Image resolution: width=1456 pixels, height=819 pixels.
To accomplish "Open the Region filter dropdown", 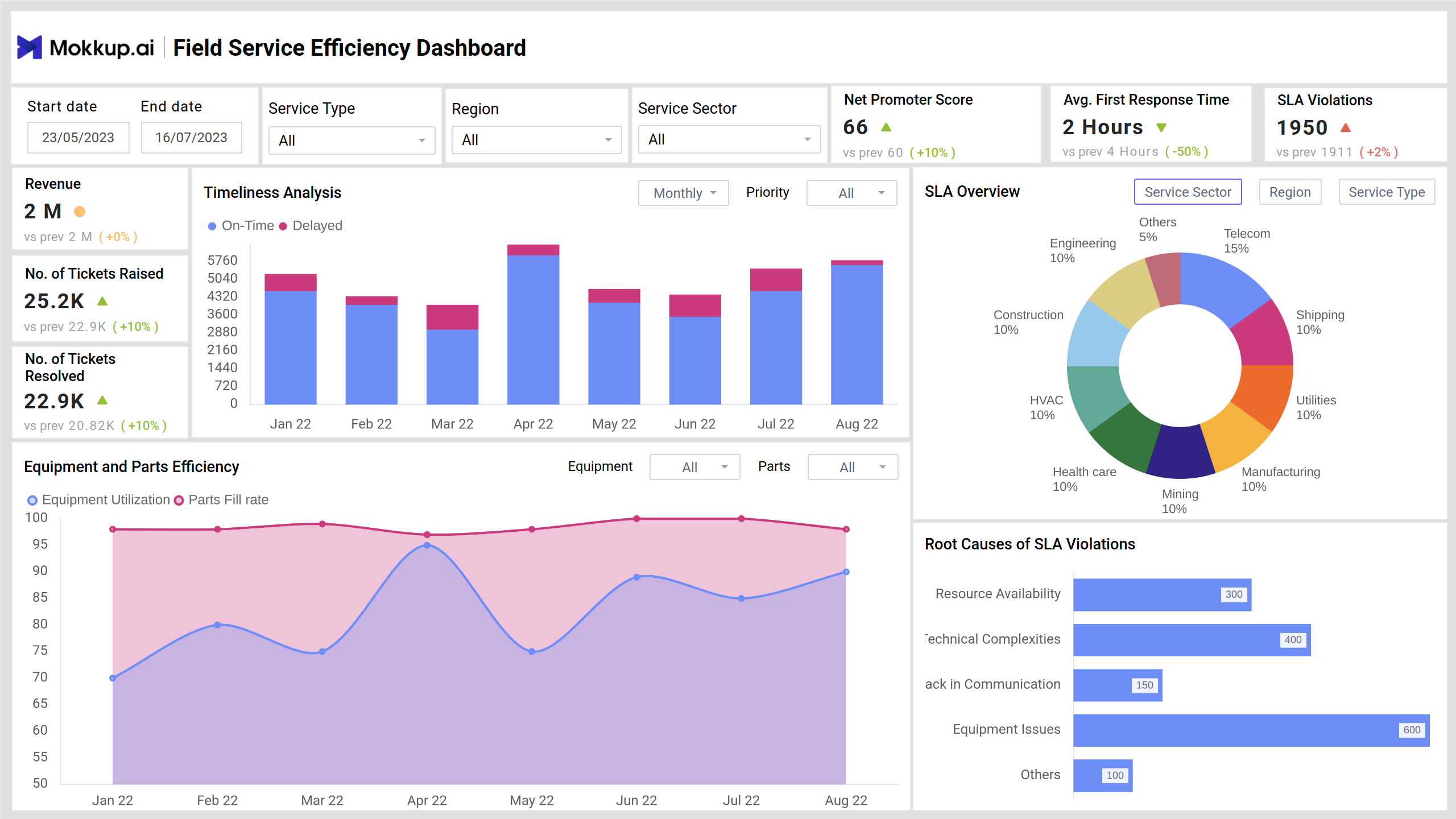I will tap(536, 140).
